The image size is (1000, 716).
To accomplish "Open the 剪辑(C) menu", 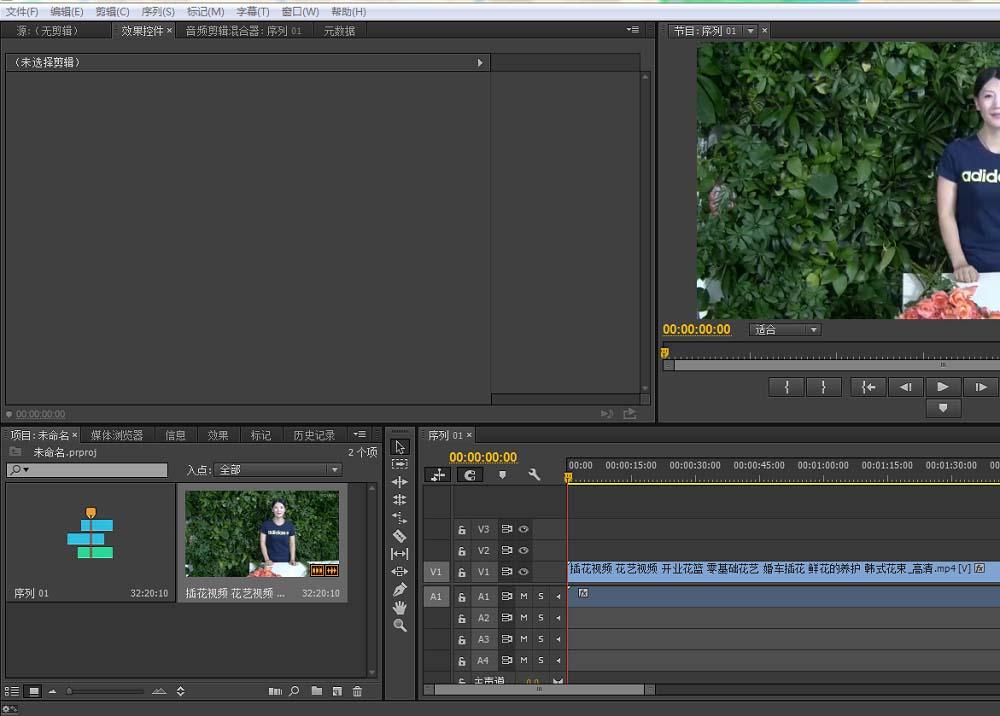I will click(112, 11).
